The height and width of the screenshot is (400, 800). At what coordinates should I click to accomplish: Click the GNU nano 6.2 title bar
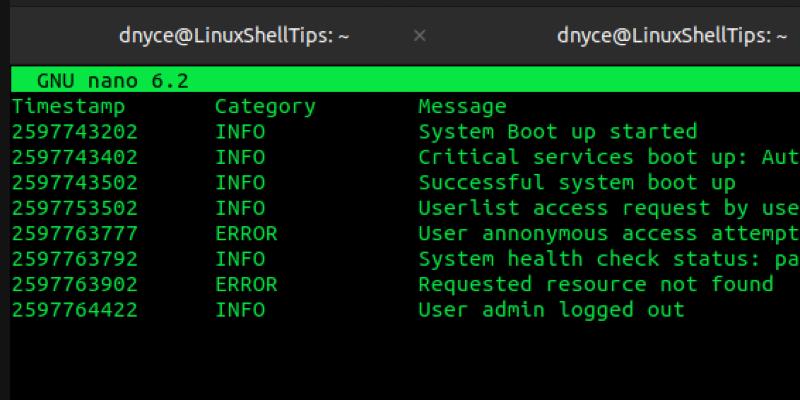point(112,80)
